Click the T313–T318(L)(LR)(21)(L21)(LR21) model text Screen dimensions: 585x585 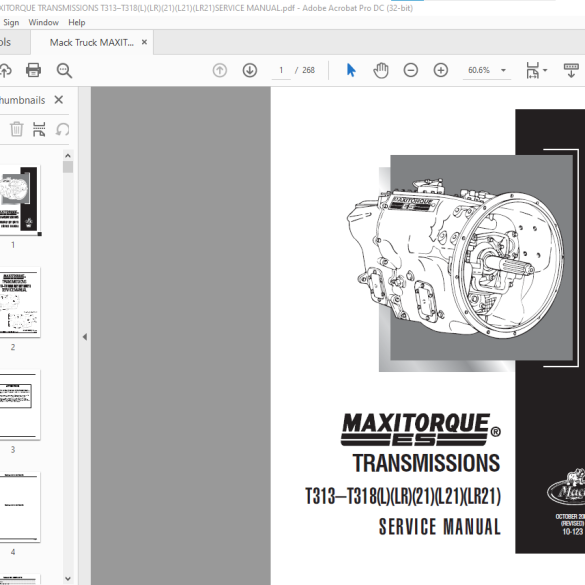(x=403, y=496)
